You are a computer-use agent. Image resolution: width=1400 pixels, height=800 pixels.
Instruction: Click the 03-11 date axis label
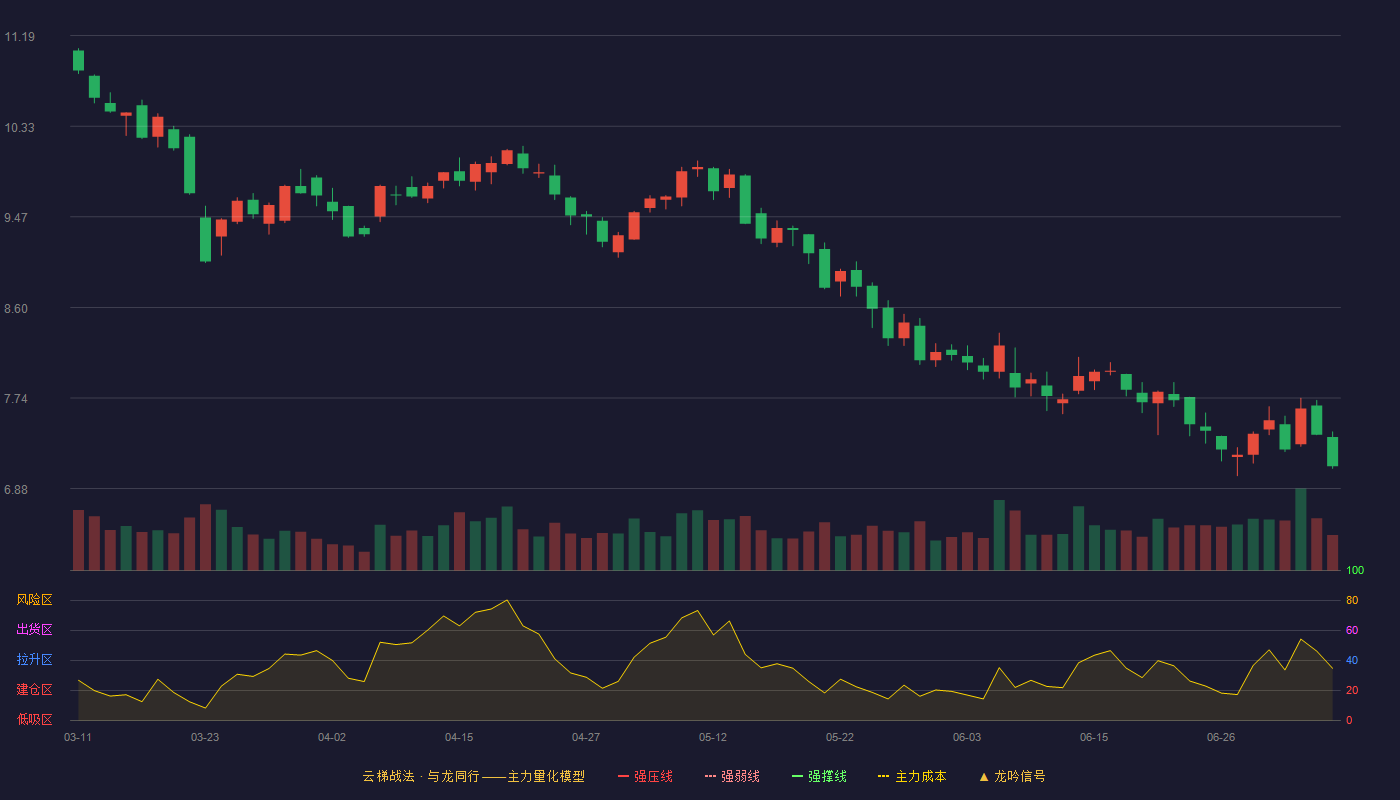point(78,737)
